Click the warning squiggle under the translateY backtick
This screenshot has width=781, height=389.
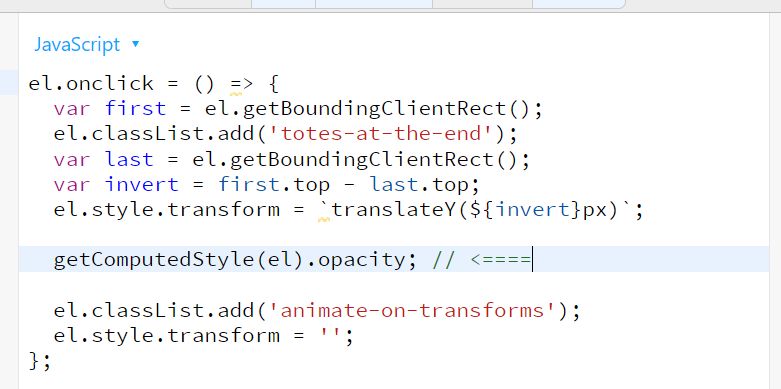point(324,219)
